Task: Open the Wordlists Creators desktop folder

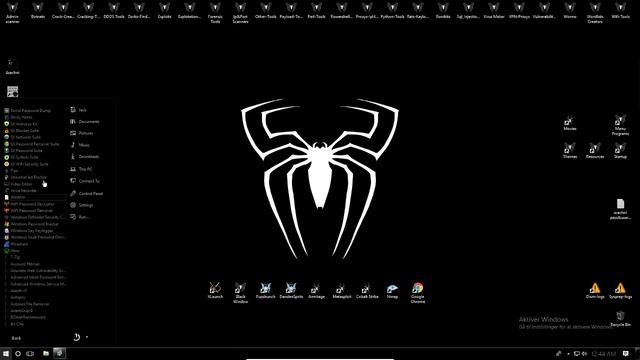Action: coord(595,13)
